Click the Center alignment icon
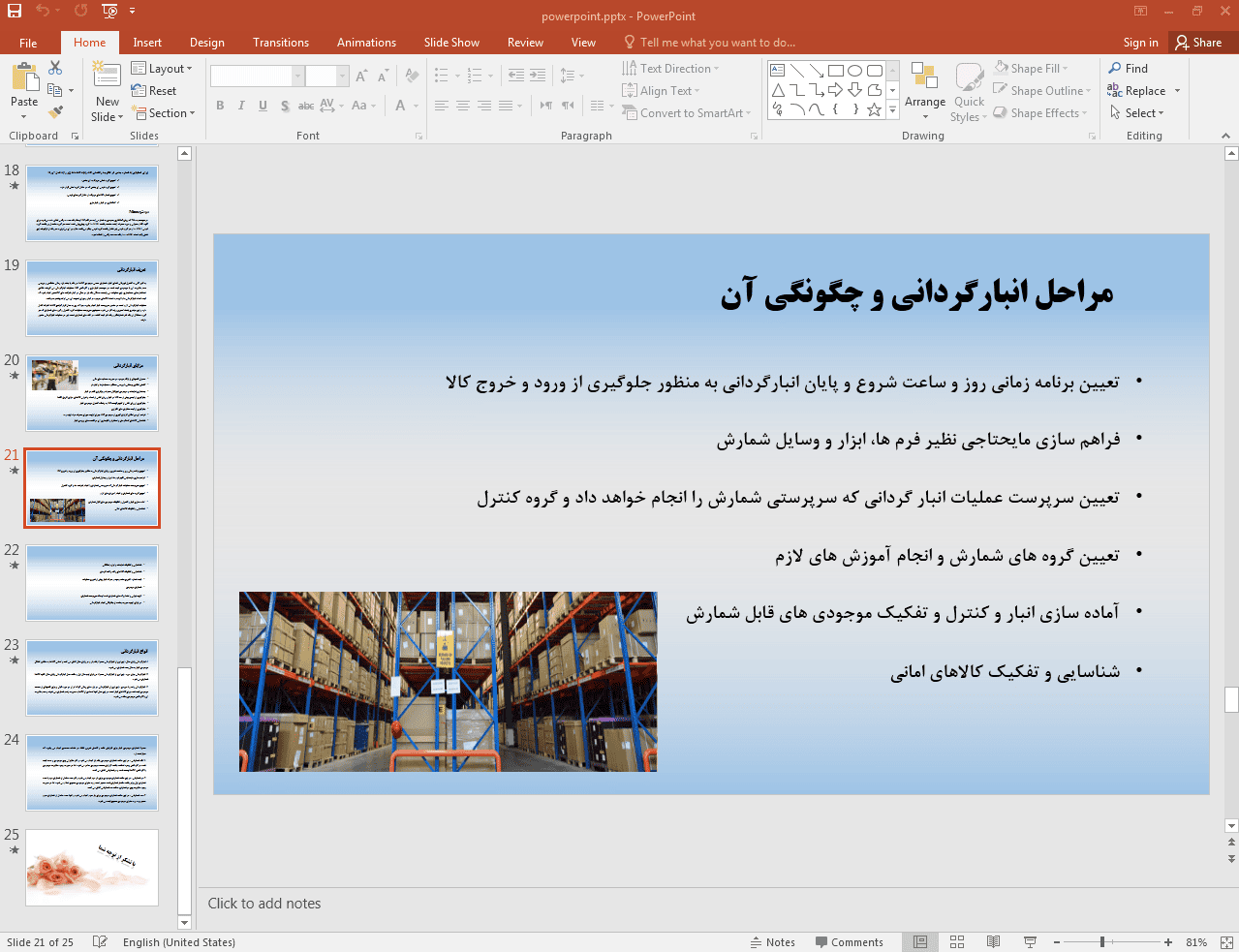The width and height of the screenshot is (1239, 952). (463, 106)
